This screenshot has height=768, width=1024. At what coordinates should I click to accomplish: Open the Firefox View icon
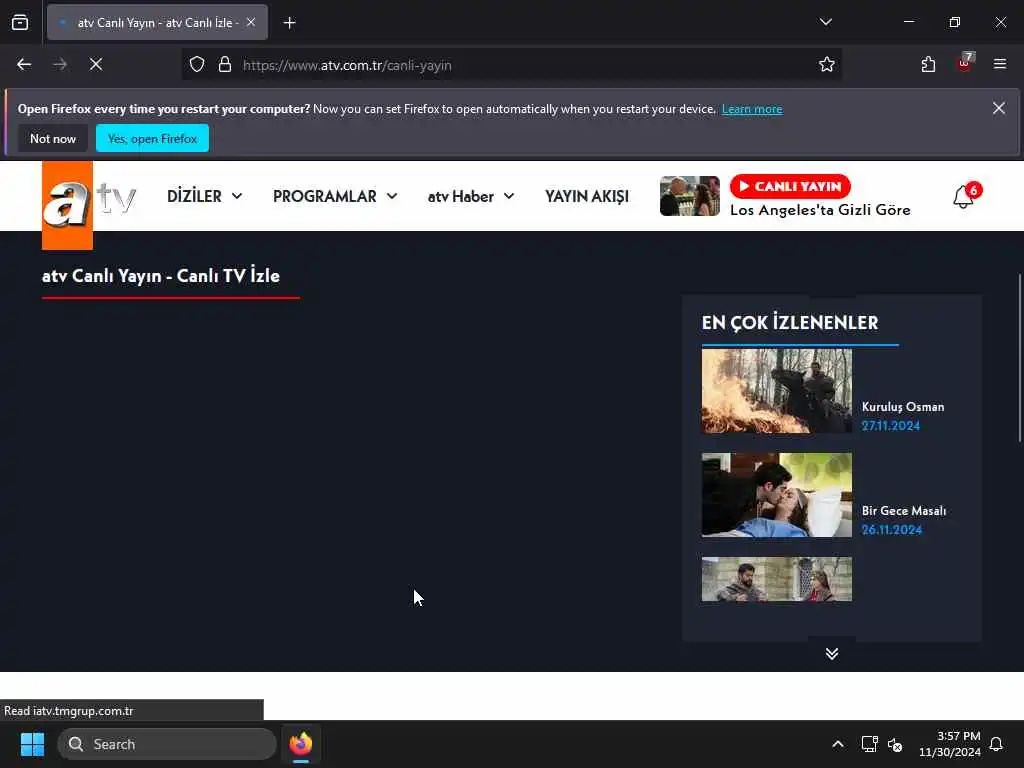pyautogui.click(x=20, y=22)
